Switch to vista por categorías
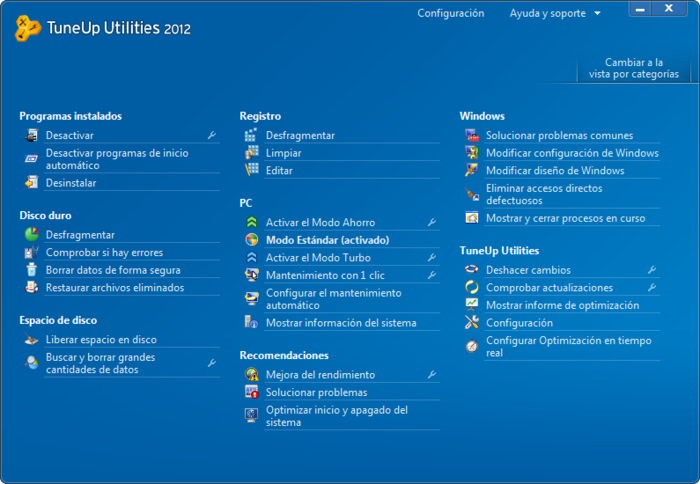Viewport: 700px width, 484px height. point(633,68)
